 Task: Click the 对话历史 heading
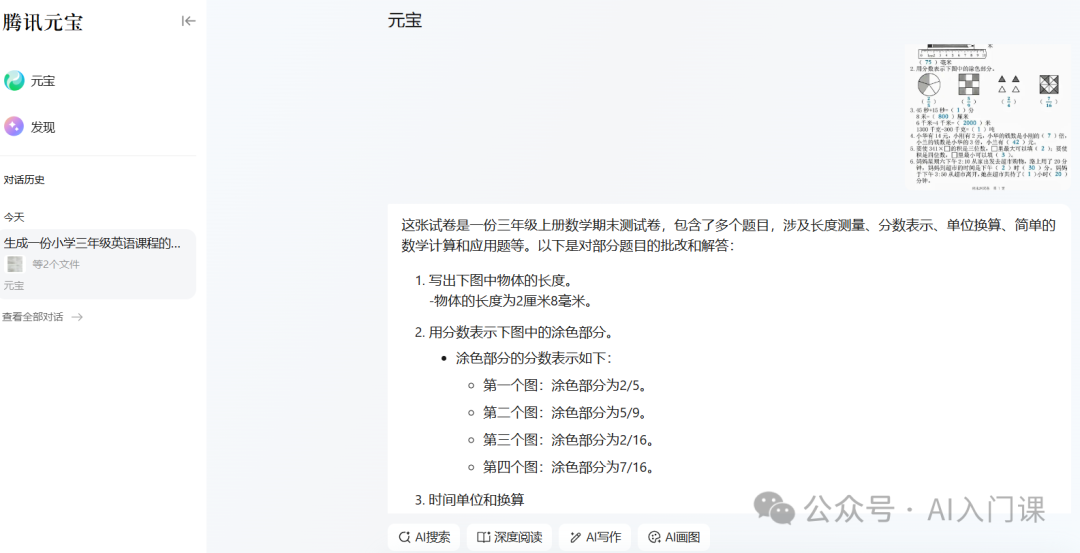point(24,180)
